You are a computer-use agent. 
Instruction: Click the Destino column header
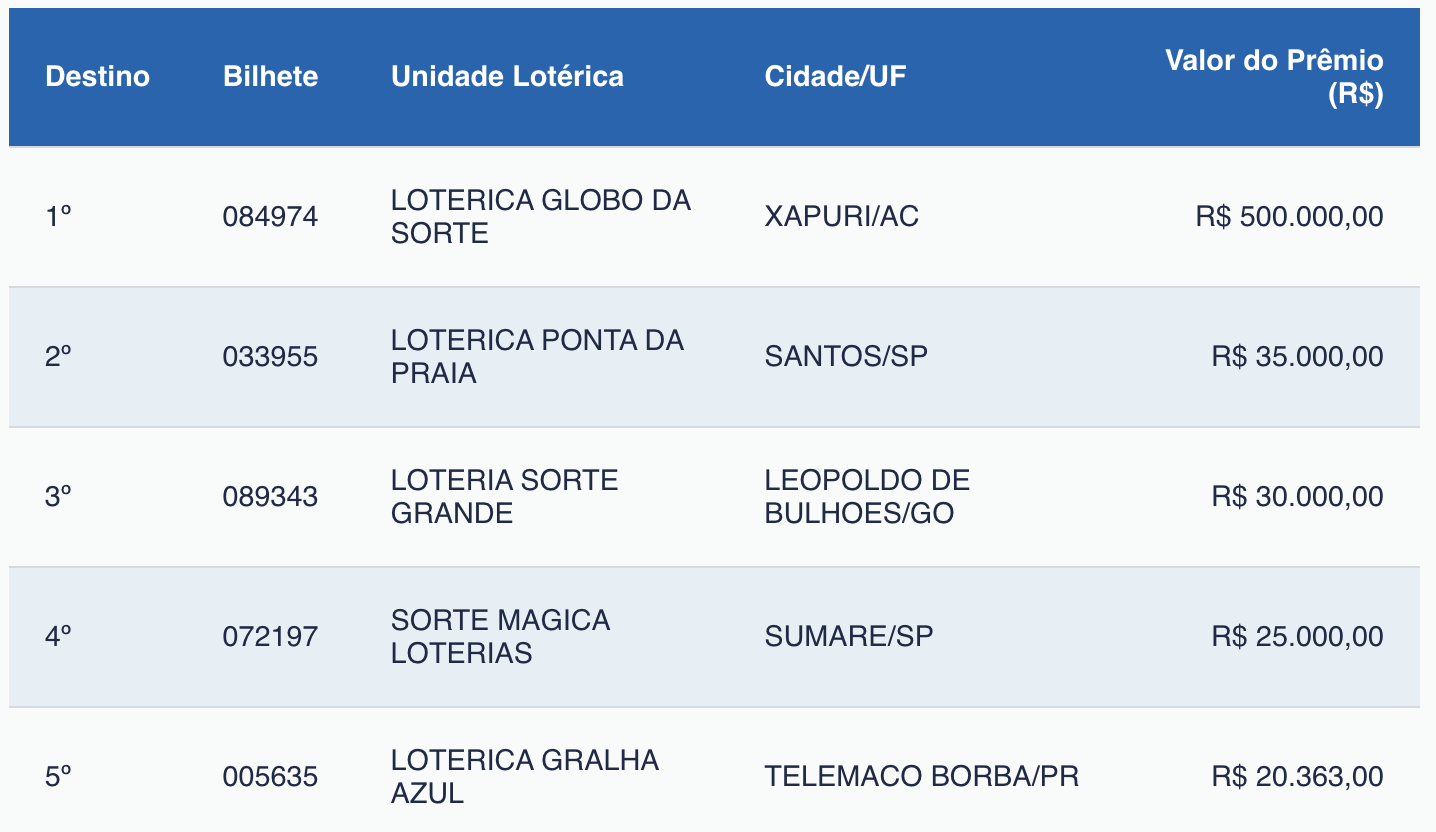point(97,76)
